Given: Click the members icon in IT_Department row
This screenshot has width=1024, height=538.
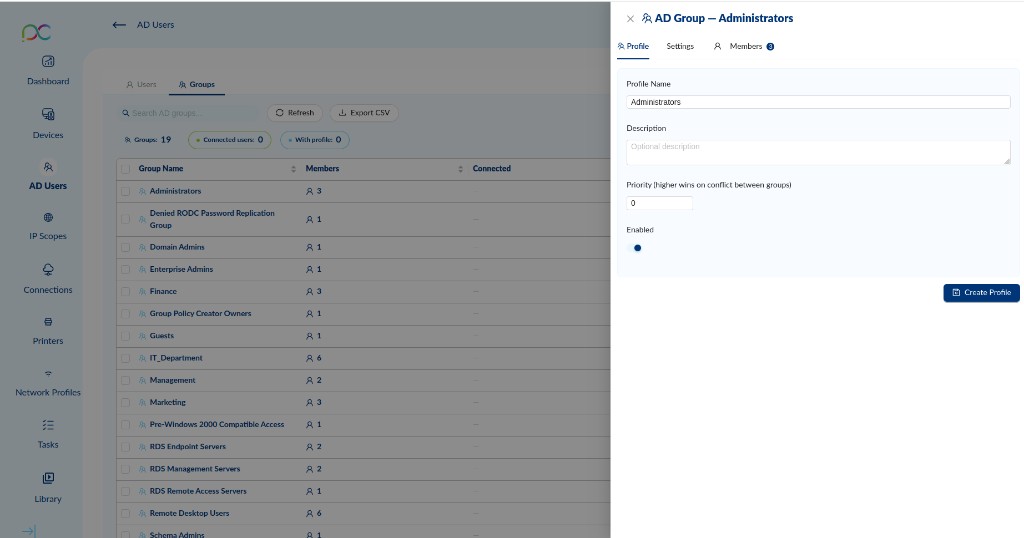Looking at the screenshot, I should [x=310, y=358].
